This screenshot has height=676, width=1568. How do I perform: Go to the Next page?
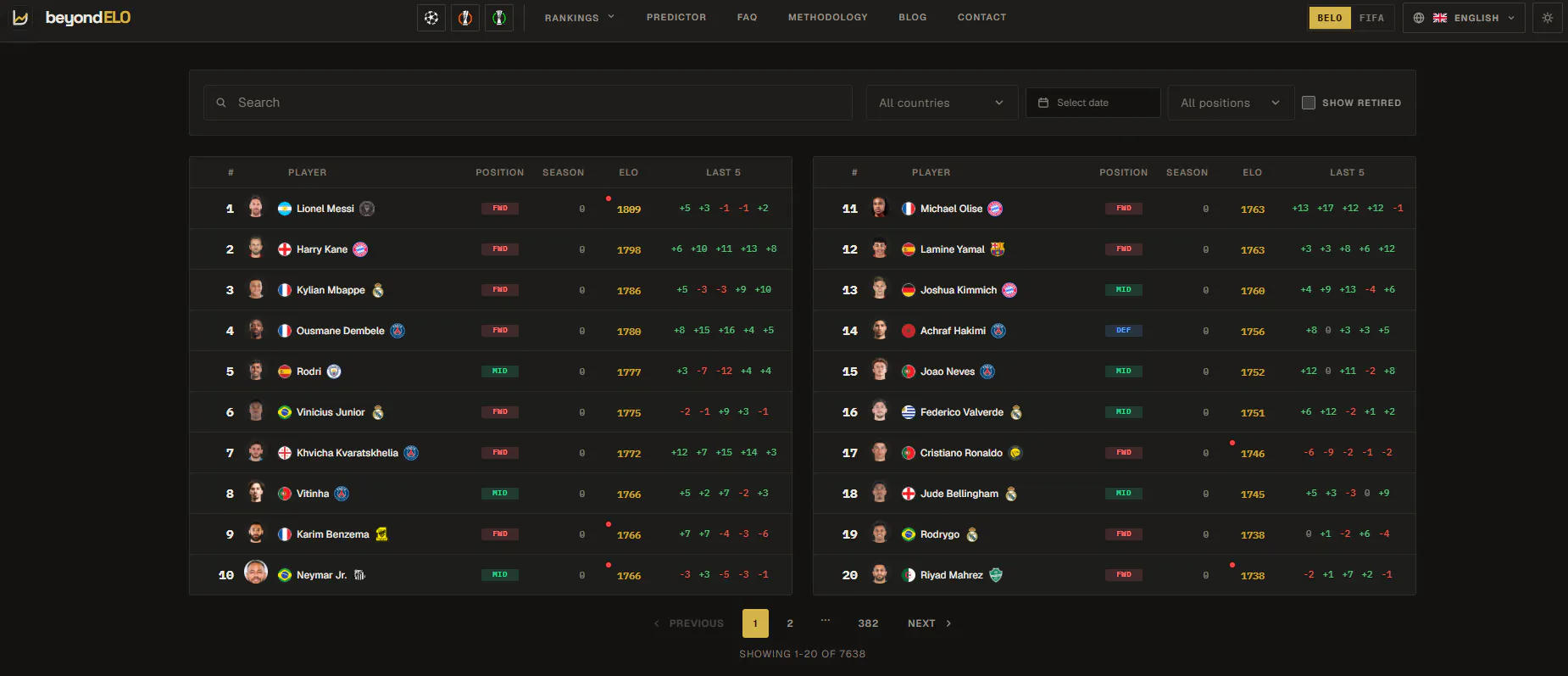pyautogui.click(x=929, y=623)
